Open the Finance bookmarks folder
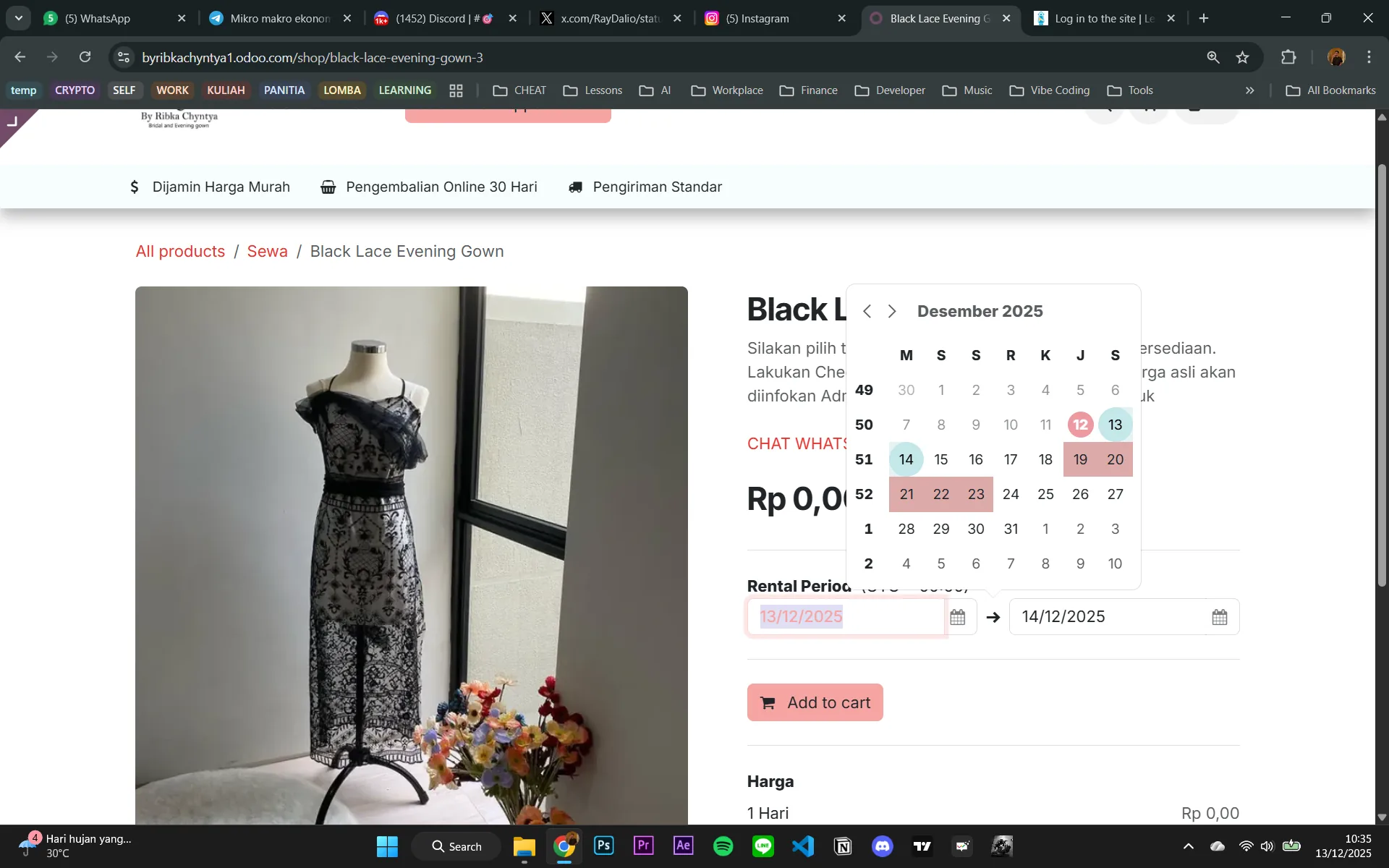The height and width of the screenshot is (868, 1389). [808, 90]
